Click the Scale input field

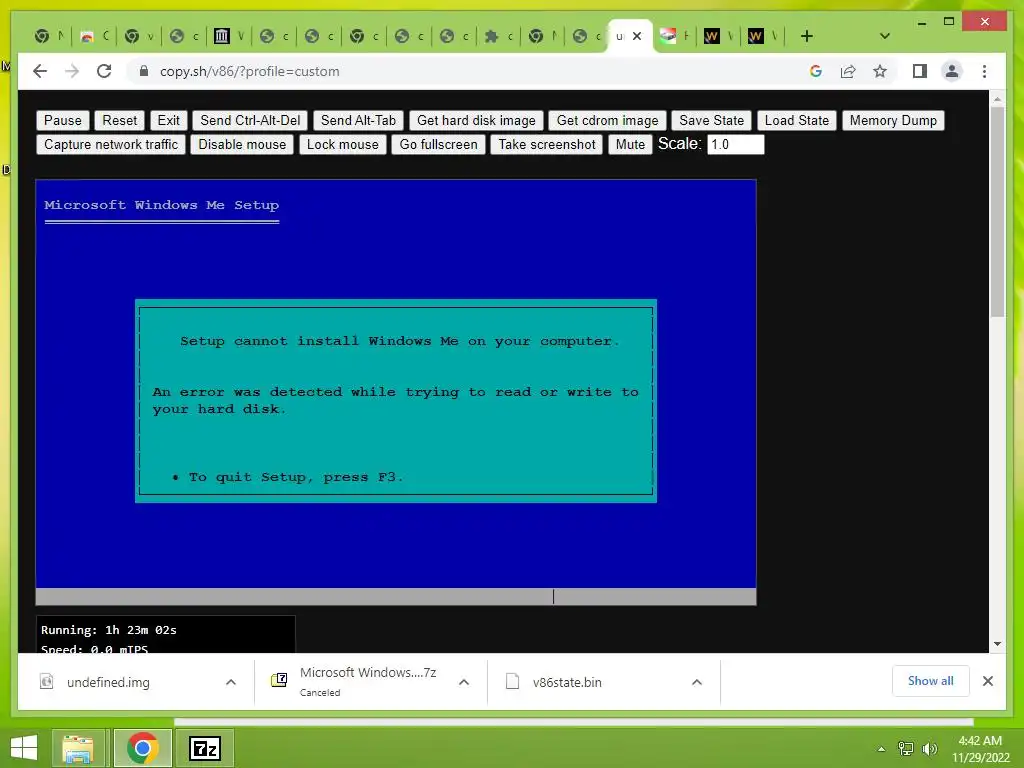pos(735,144)
